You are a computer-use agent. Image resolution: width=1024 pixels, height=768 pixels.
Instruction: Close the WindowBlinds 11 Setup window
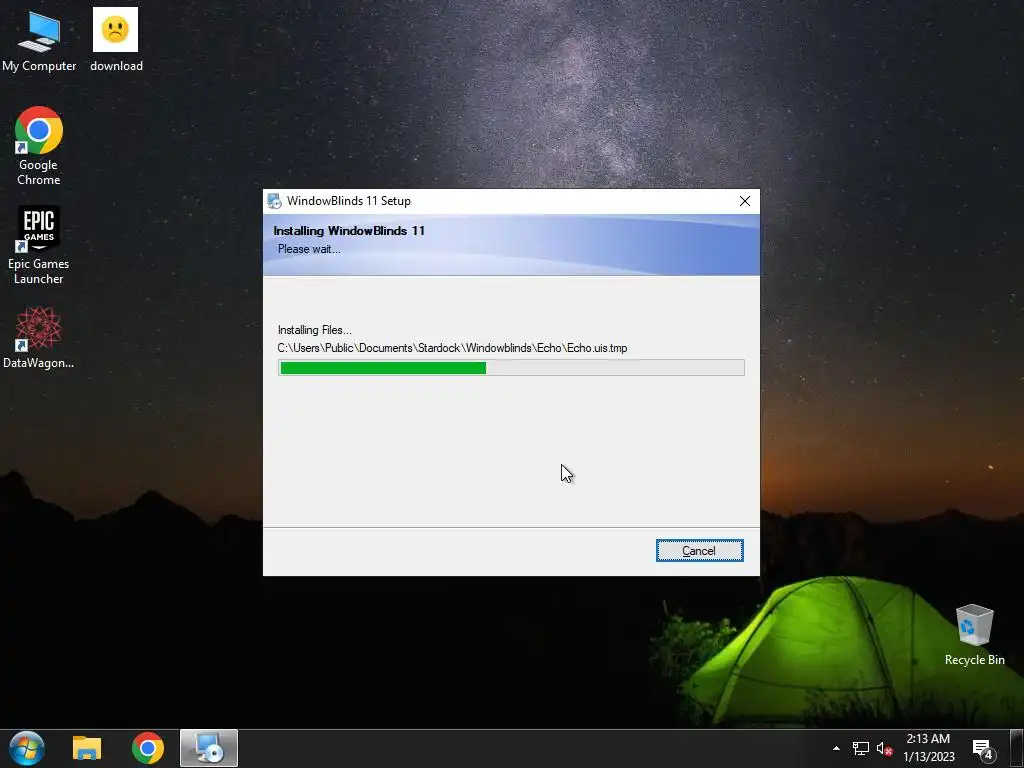pyautogui.click(x=744, y=201)
